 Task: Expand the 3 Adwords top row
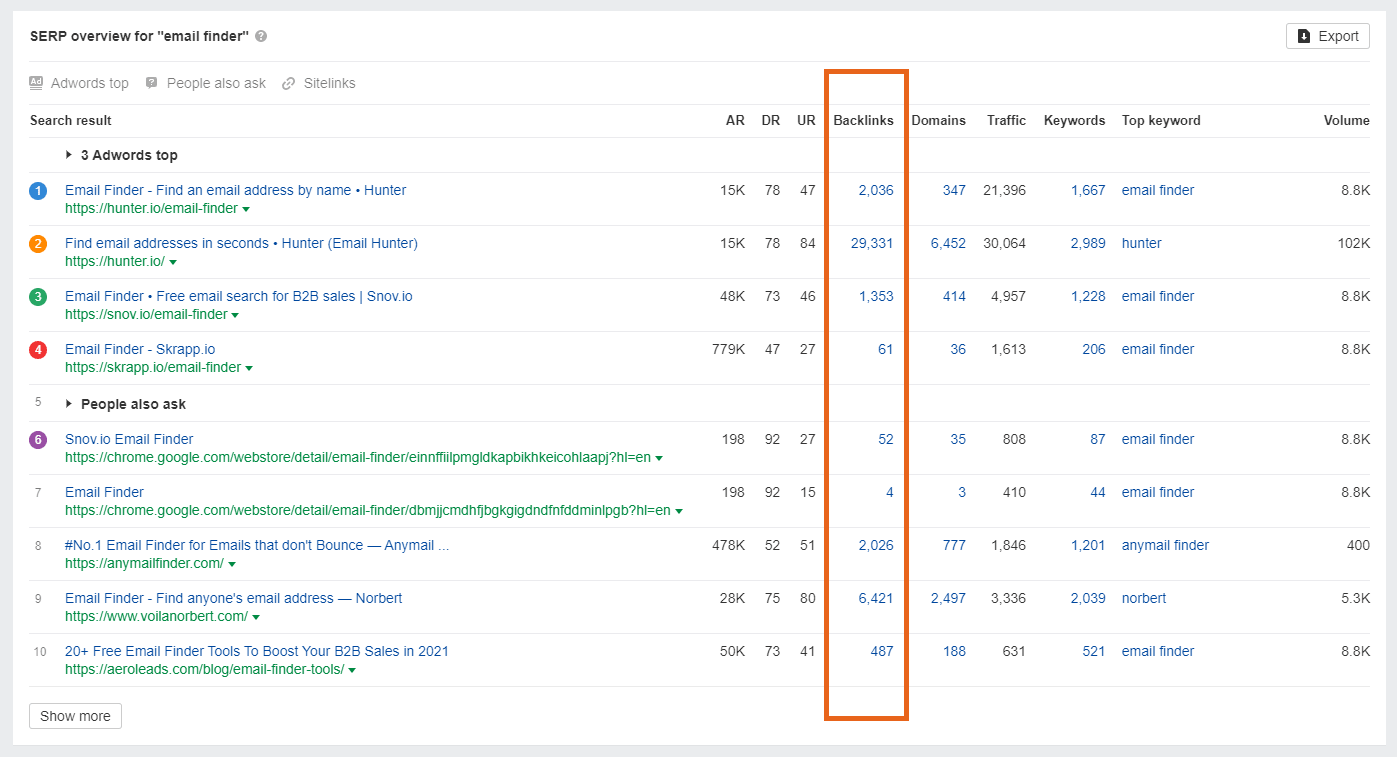pos(69,155)
